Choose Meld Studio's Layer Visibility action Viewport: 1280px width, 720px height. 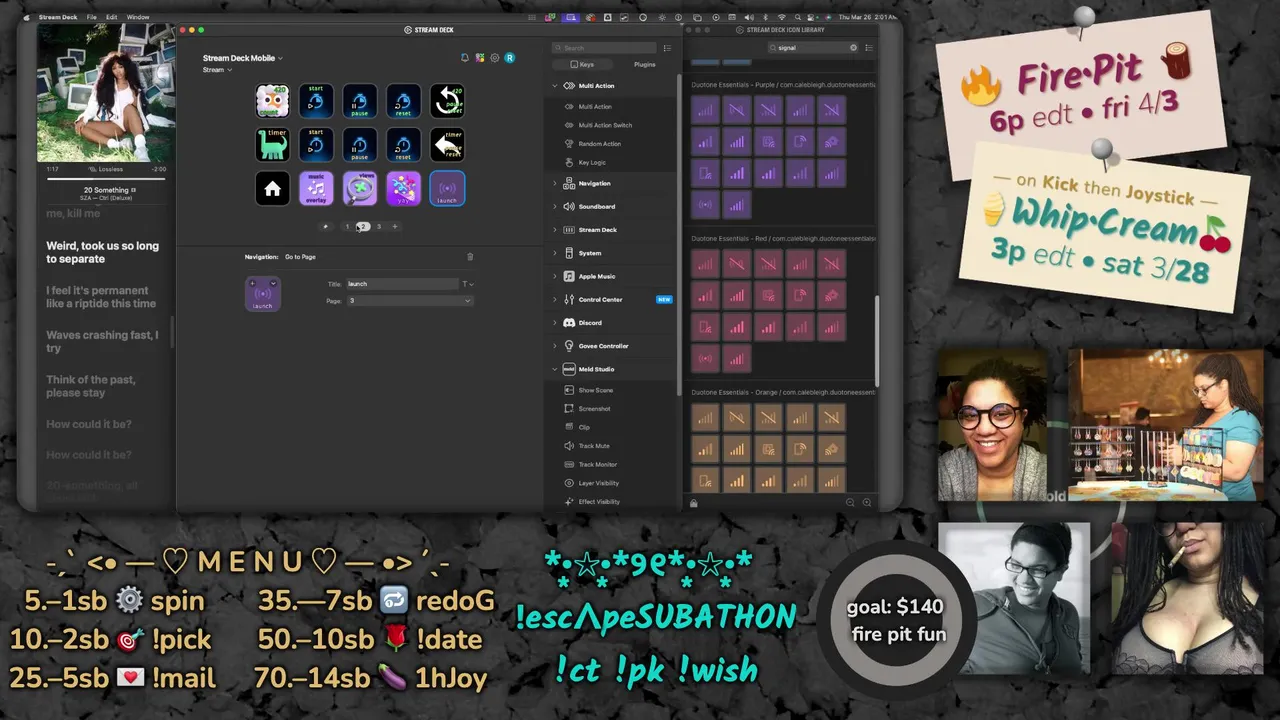coord(599,483)
